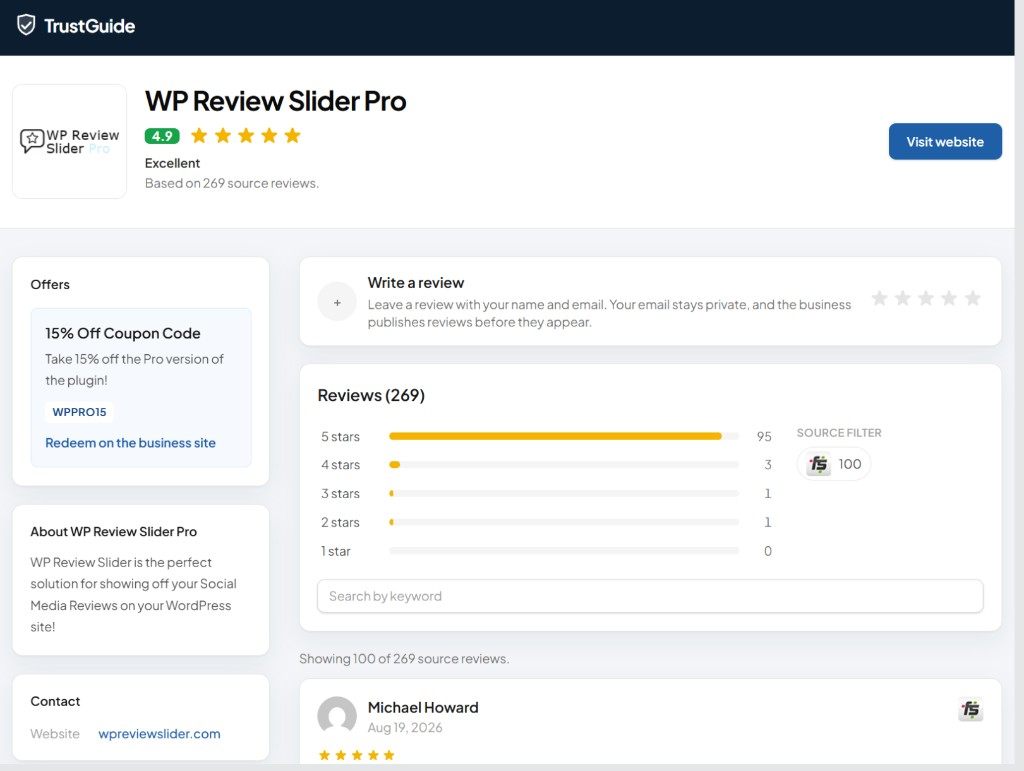Rate two stars in Write a review
The width and height of the screenshot is (1024, 771).
(903, 298)
